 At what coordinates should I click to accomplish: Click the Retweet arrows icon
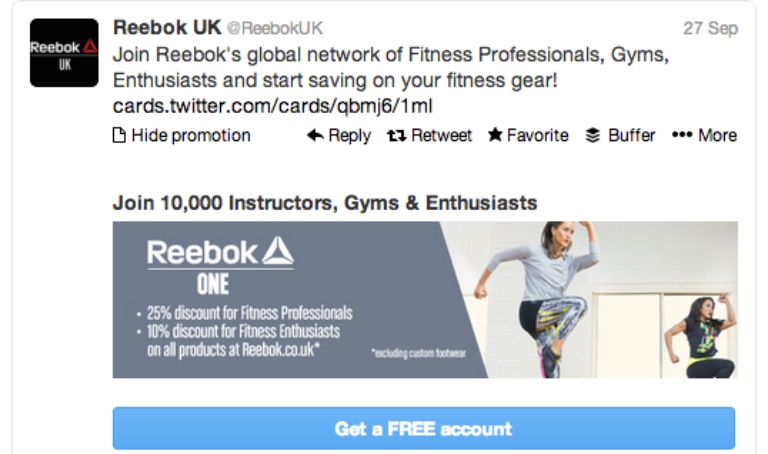(x=396, y=135)
